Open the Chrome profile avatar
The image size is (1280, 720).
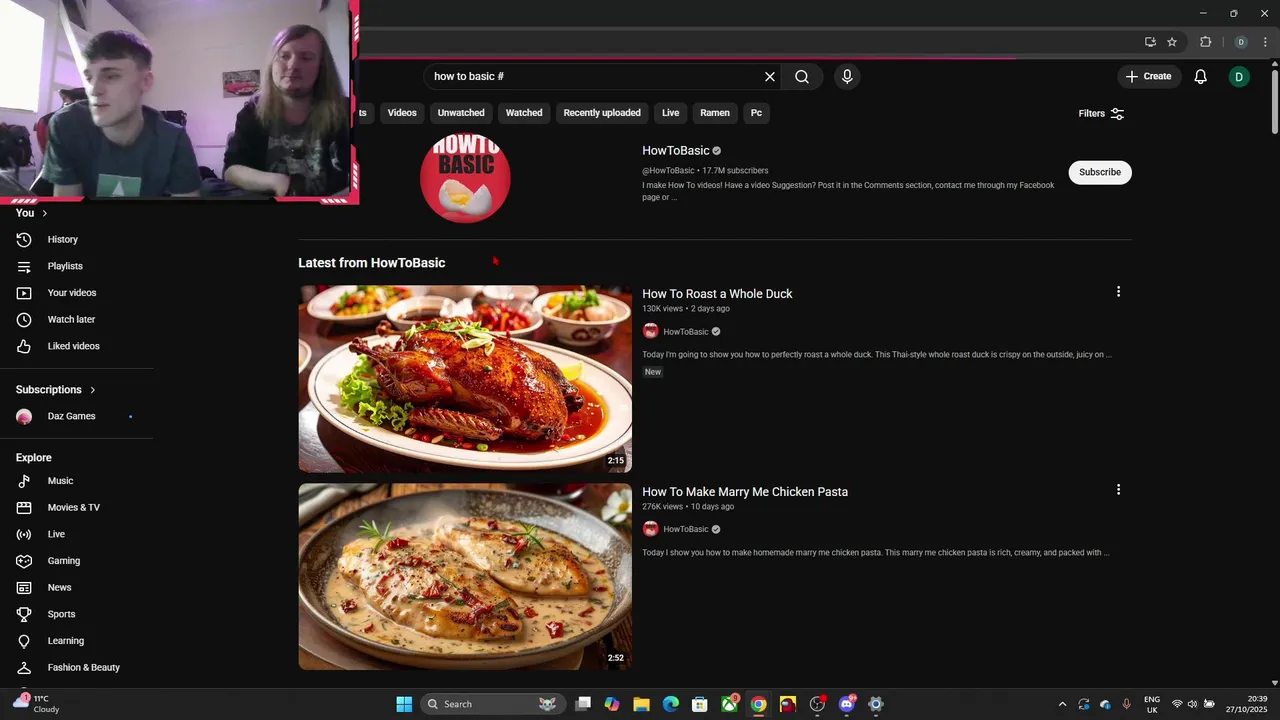click(1241, 42)
